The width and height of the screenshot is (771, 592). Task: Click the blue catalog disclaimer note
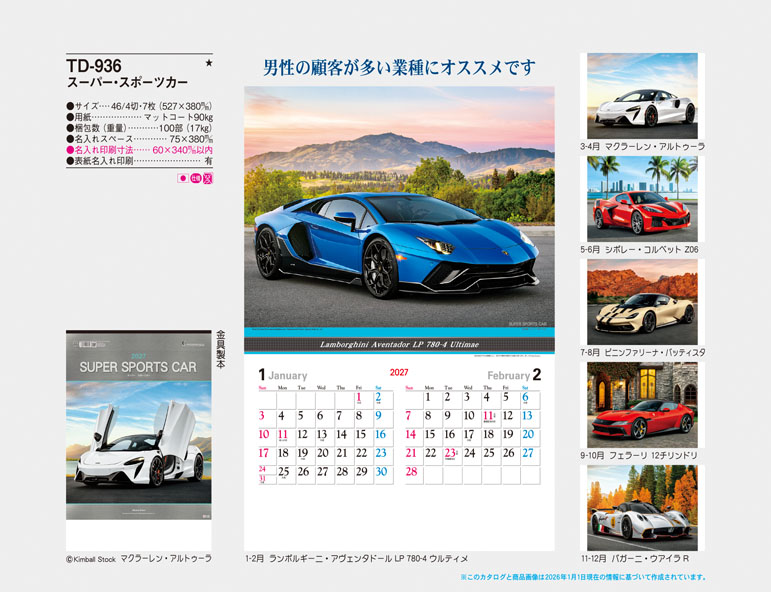point(584,577)
